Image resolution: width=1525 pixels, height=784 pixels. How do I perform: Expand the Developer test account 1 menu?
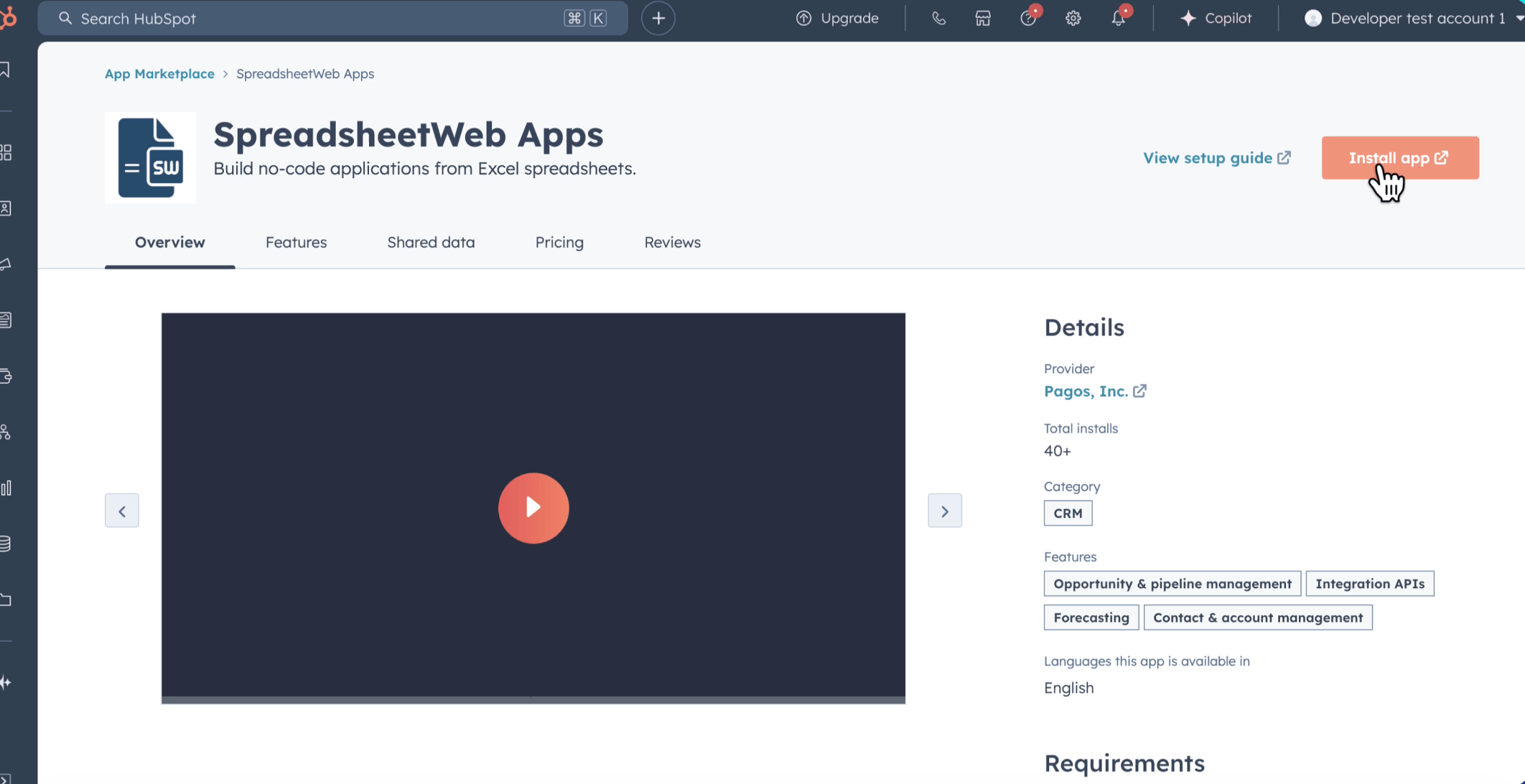point(1413,19)
